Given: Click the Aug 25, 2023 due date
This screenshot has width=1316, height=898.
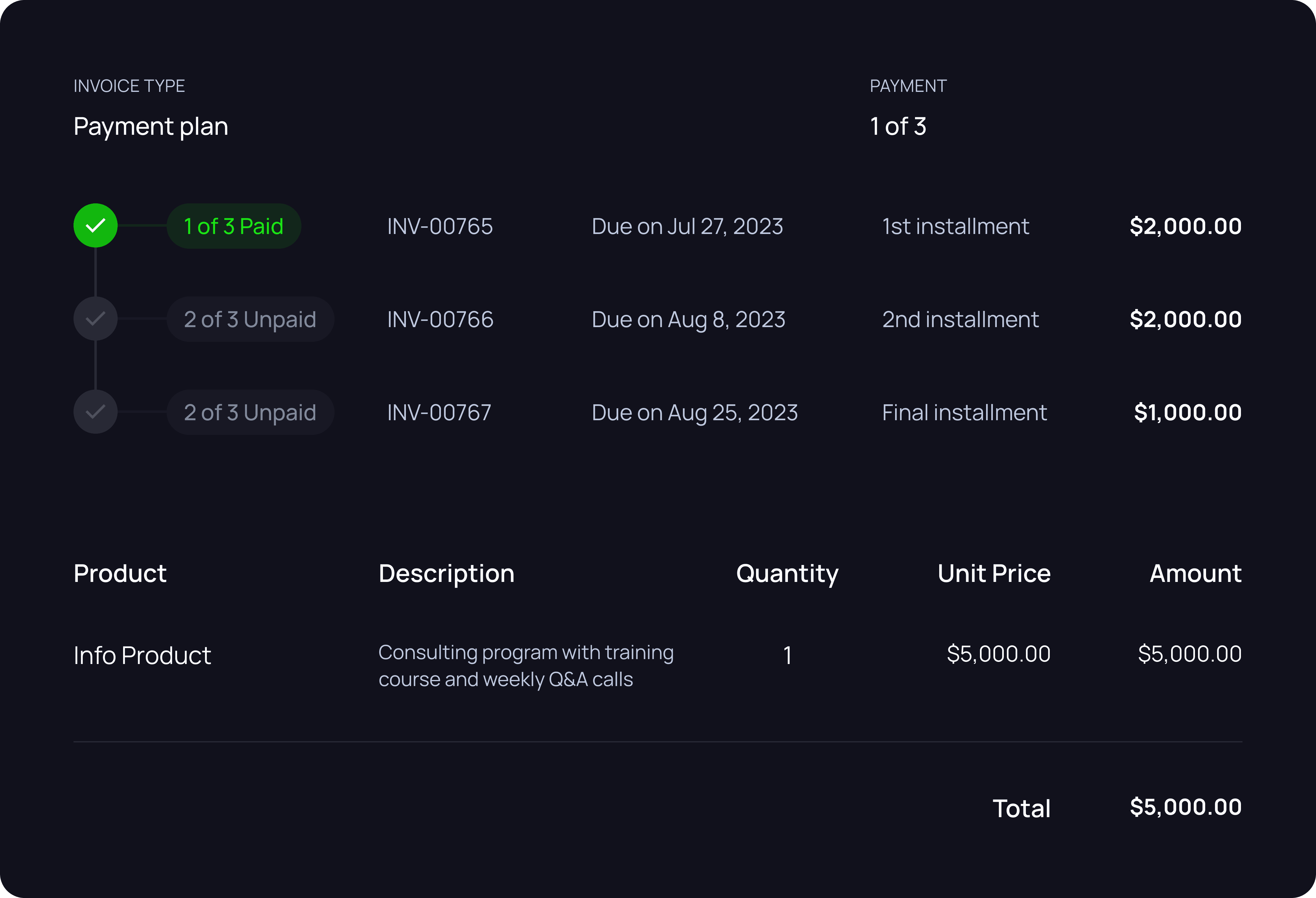Looking at the screenshot, I should tap(694, 412).
